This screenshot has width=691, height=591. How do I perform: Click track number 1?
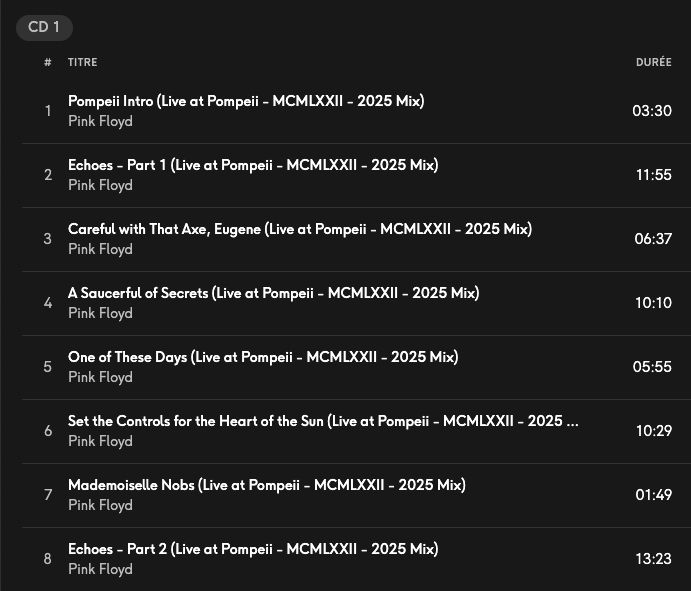tap(47, 111)
